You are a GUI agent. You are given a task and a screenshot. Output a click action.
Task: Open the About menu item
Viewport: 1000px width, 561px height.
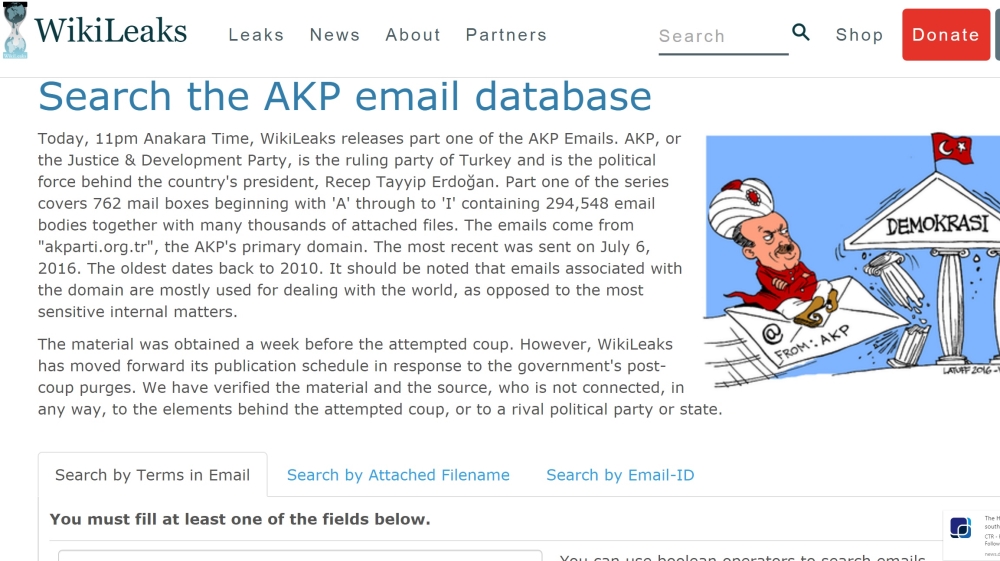coord(413,35)
